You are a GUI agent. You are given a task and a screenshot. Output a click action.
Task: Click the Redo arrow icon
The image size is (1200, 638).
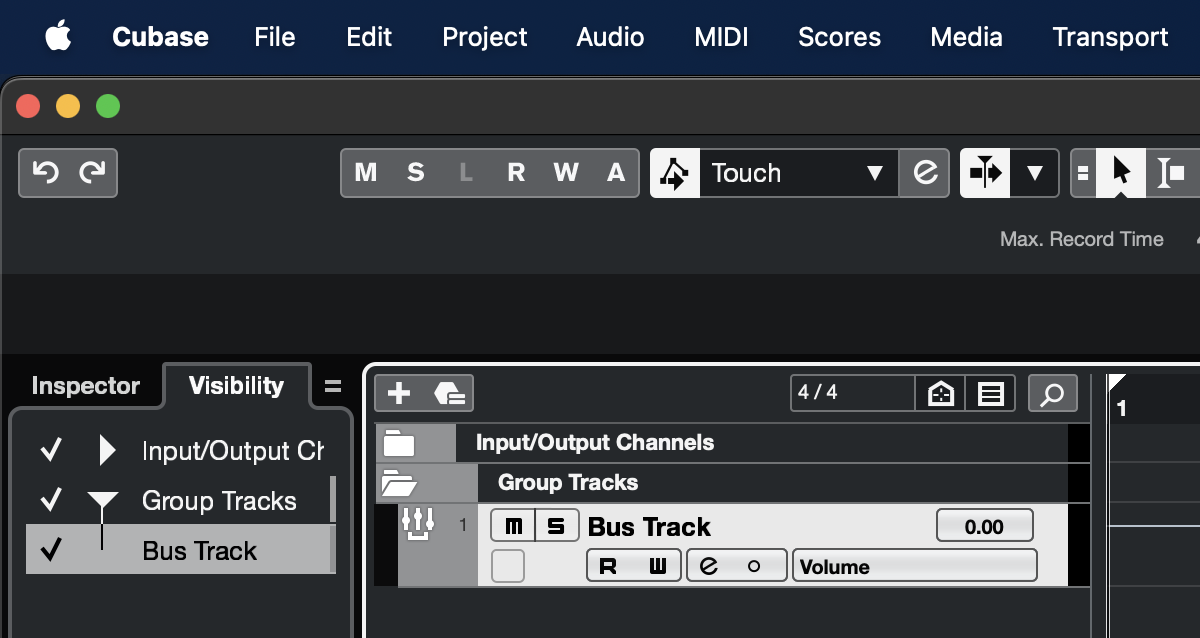91,173
